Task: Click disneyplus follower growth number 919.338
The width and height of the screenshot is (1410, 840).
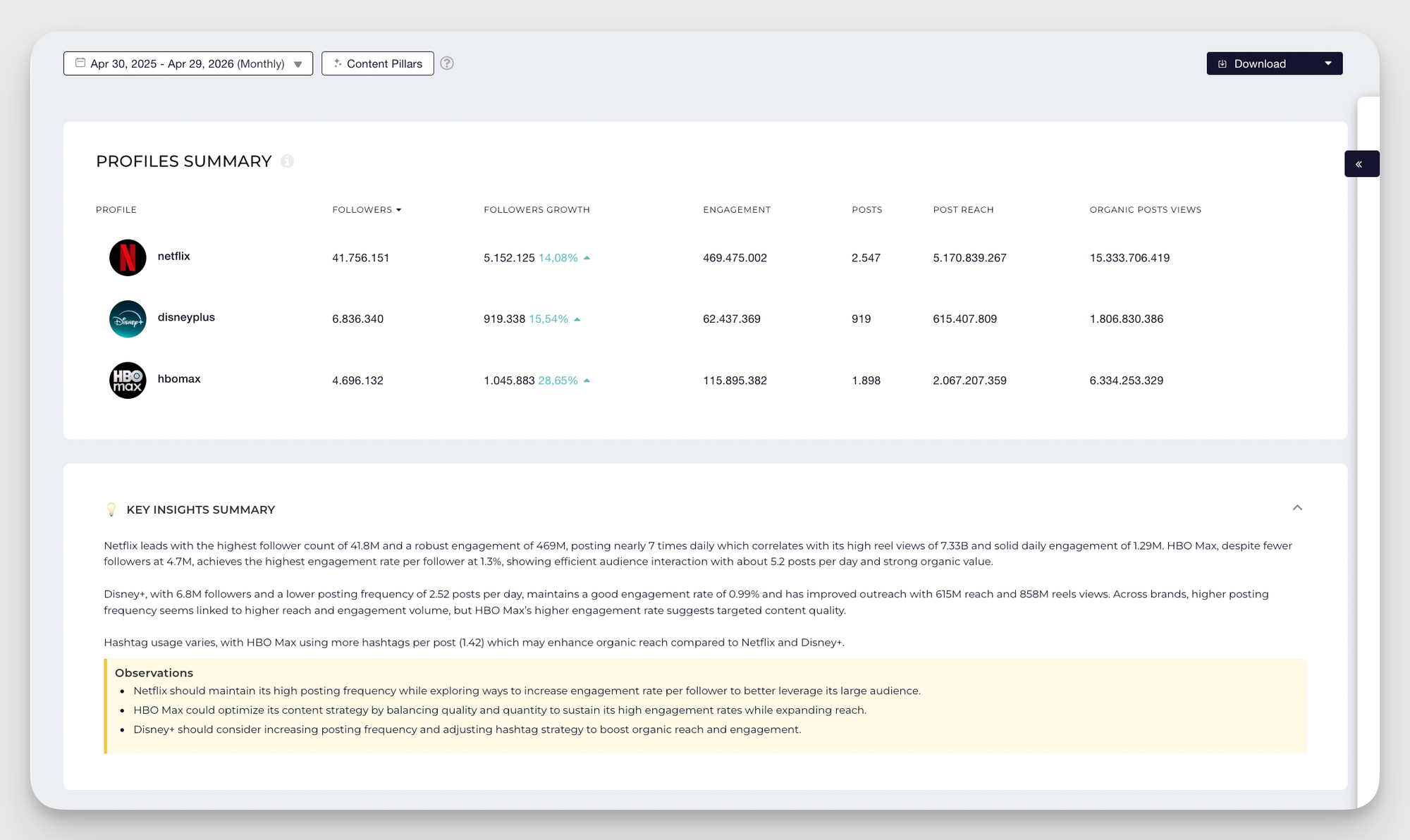Action: tap(505, 319)
